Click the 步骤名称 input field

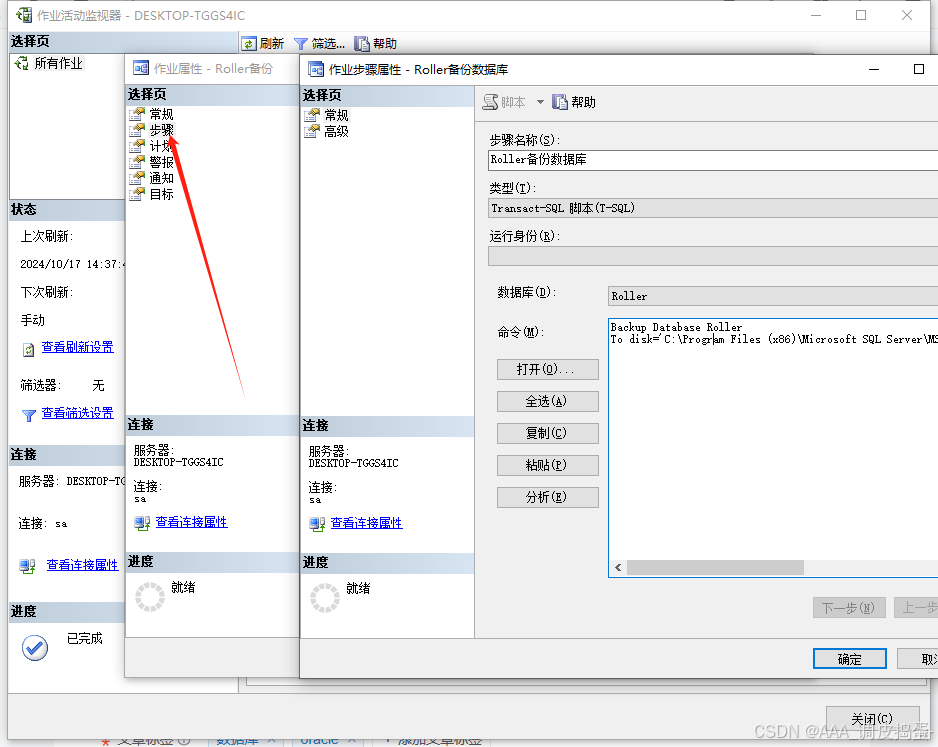point(713,160)
